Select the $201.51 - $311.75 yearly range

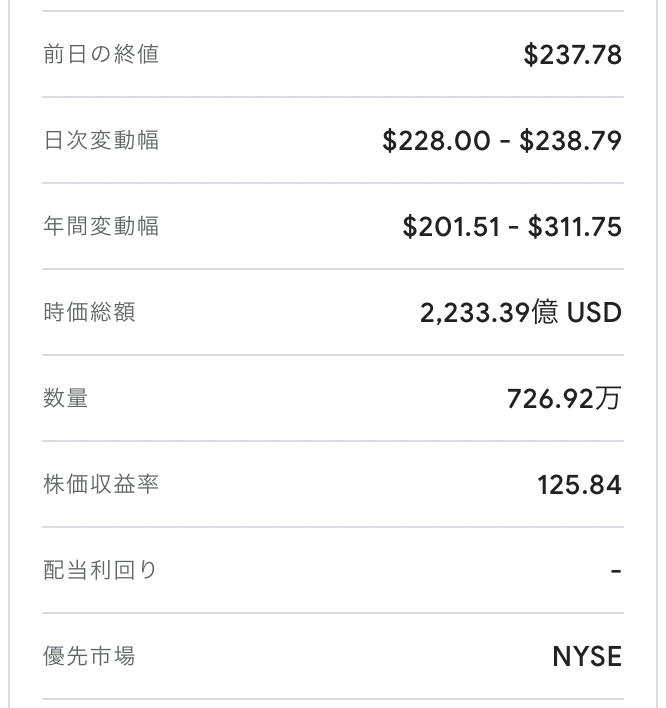point(512,226)
